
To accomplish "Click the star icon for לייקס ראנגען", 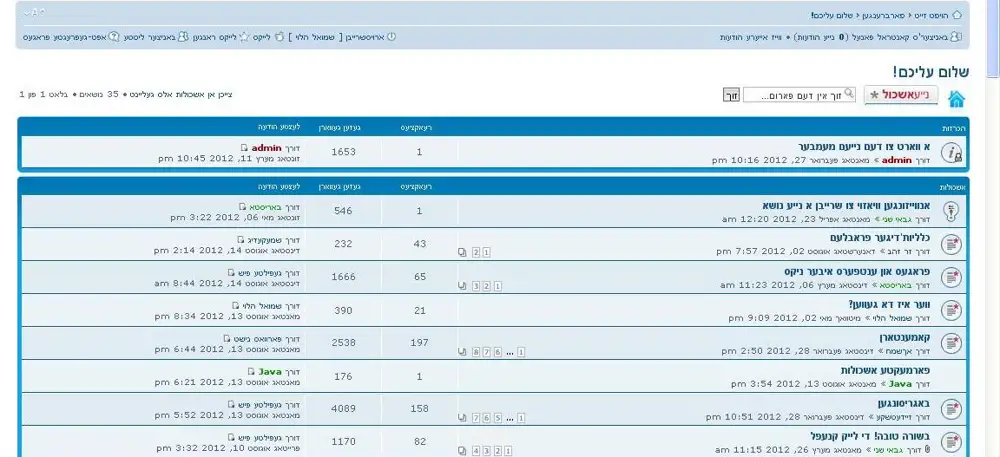I will click(243, 37).
